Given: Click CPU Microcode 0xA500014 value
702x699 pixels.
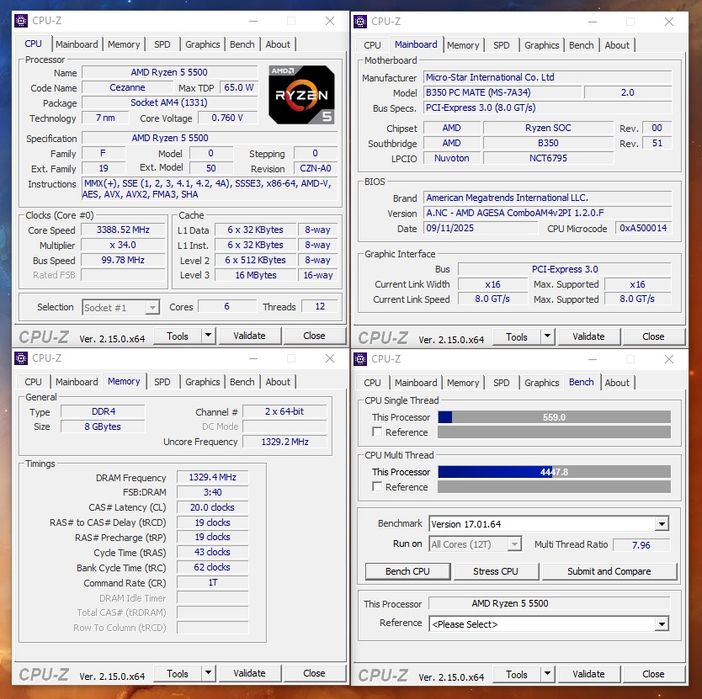Looking at the screenshot, I should (x=643, y=228).
